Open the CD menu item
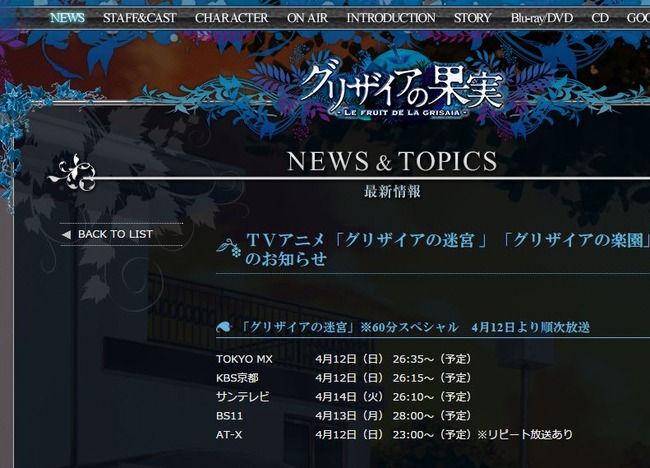Viewport: 650px width, 468px height. 600,18
